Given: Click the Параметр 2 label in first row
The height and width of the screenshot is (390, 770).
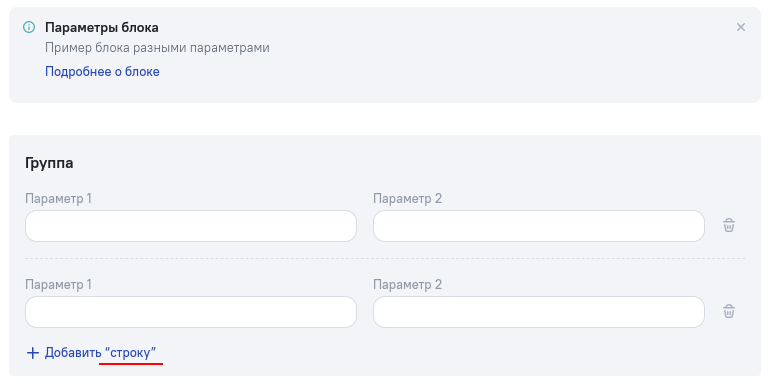Looking at the screenshot, I should tap(408, 198).
